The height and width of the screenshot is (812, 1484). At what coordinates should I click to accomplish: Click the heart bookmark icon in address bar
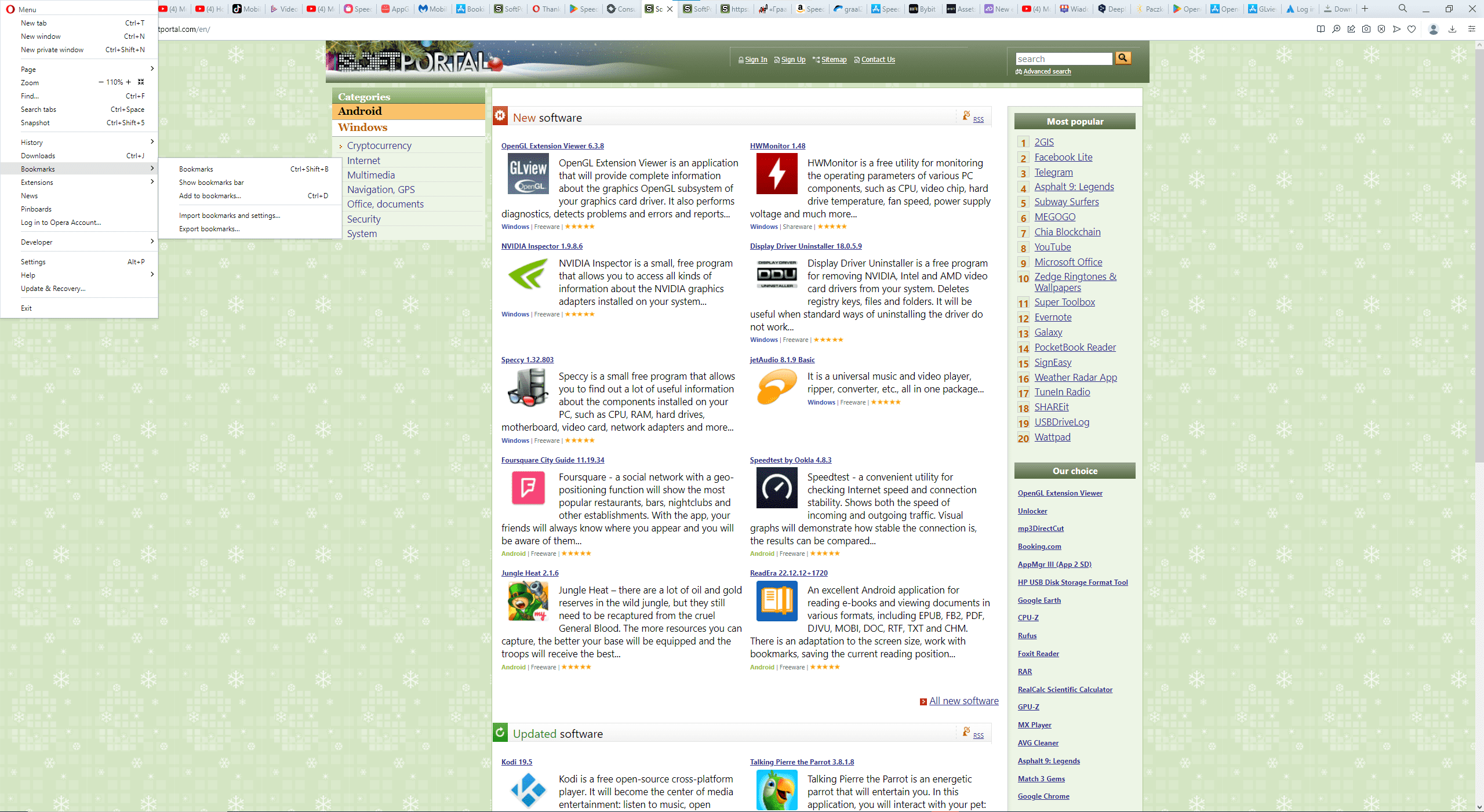coord(1412,29)
